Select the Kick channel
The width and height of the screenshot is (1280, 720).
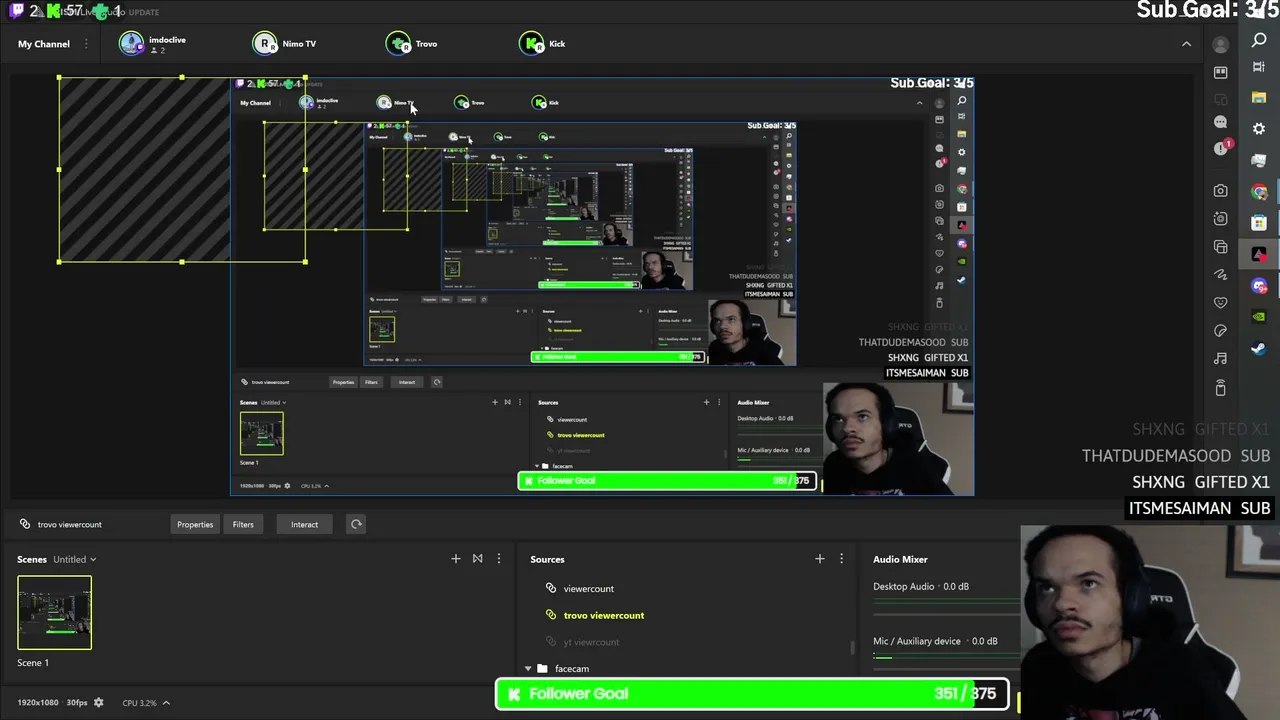click(543, 44)
